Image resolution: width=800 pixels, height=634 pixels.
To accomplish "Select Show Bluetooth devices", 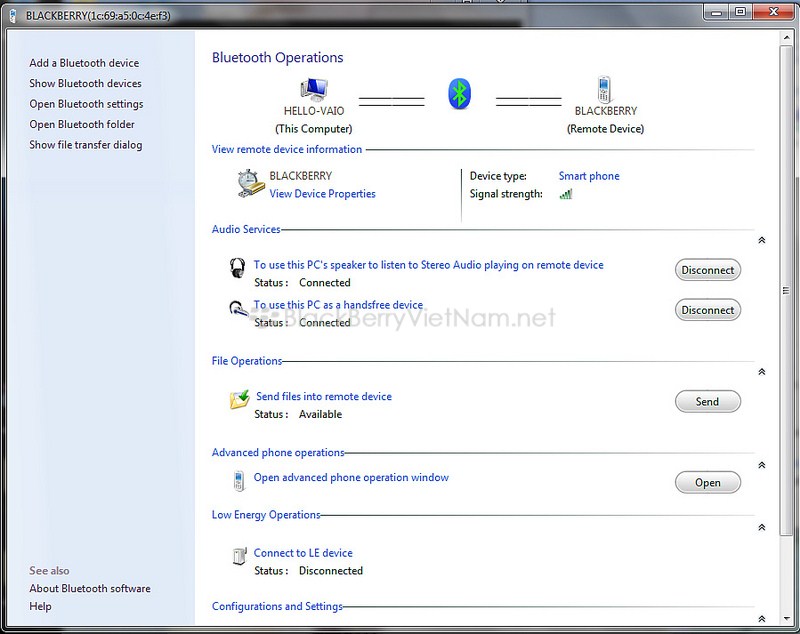I will pyautogui.click(x=85, y=83).
